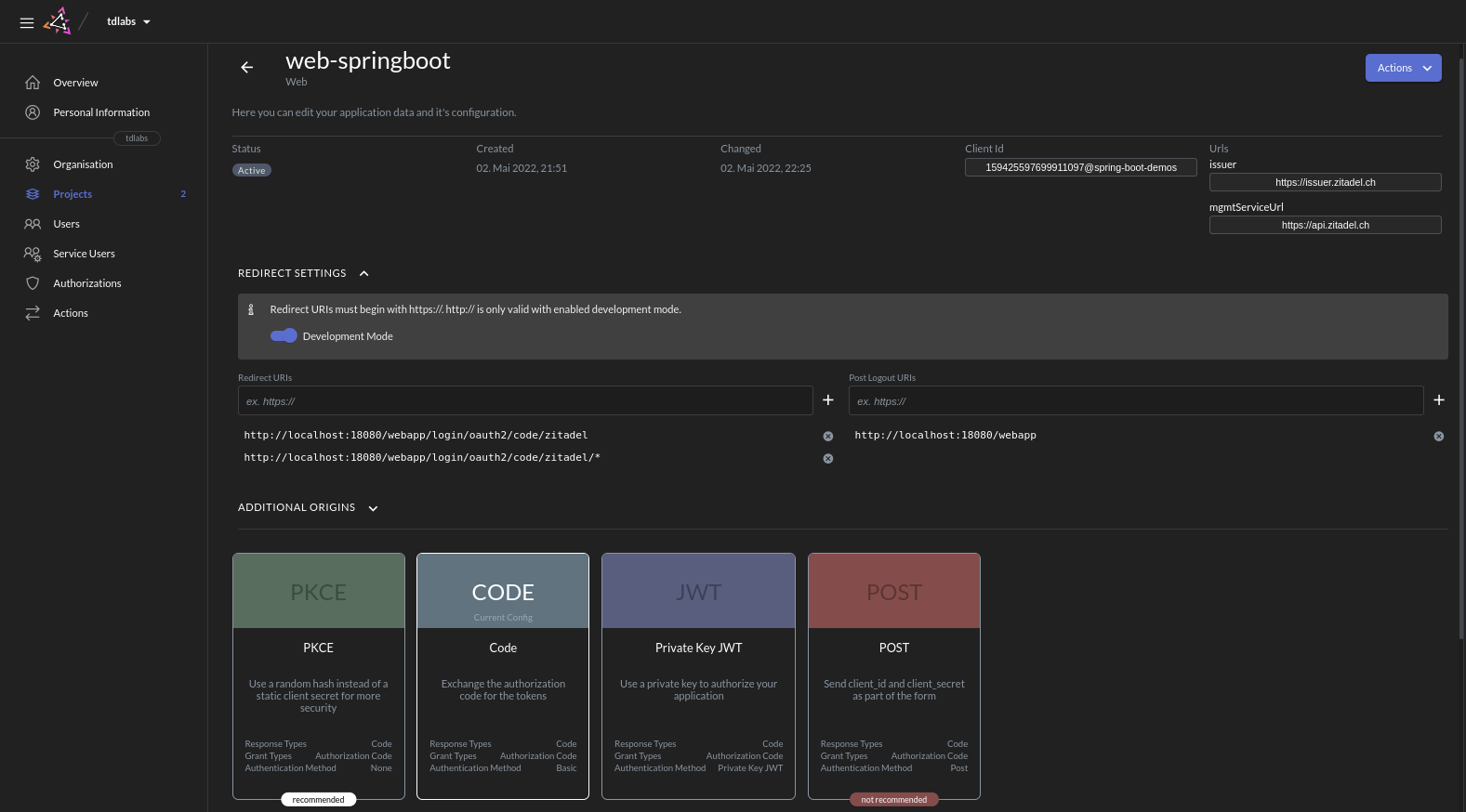Click the Authorizations shield icon

point(33,283)
